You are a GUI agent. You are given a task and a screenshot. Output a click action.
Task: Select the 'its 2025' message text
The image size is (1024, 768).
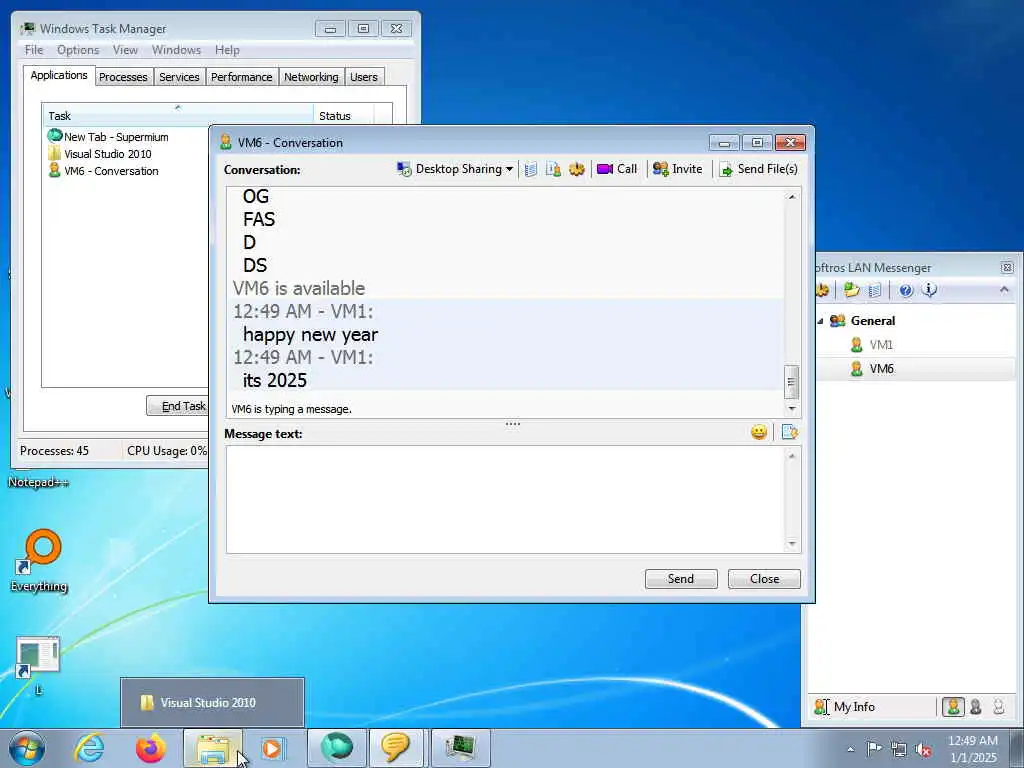pyautogui.click(x=275, y=380)
